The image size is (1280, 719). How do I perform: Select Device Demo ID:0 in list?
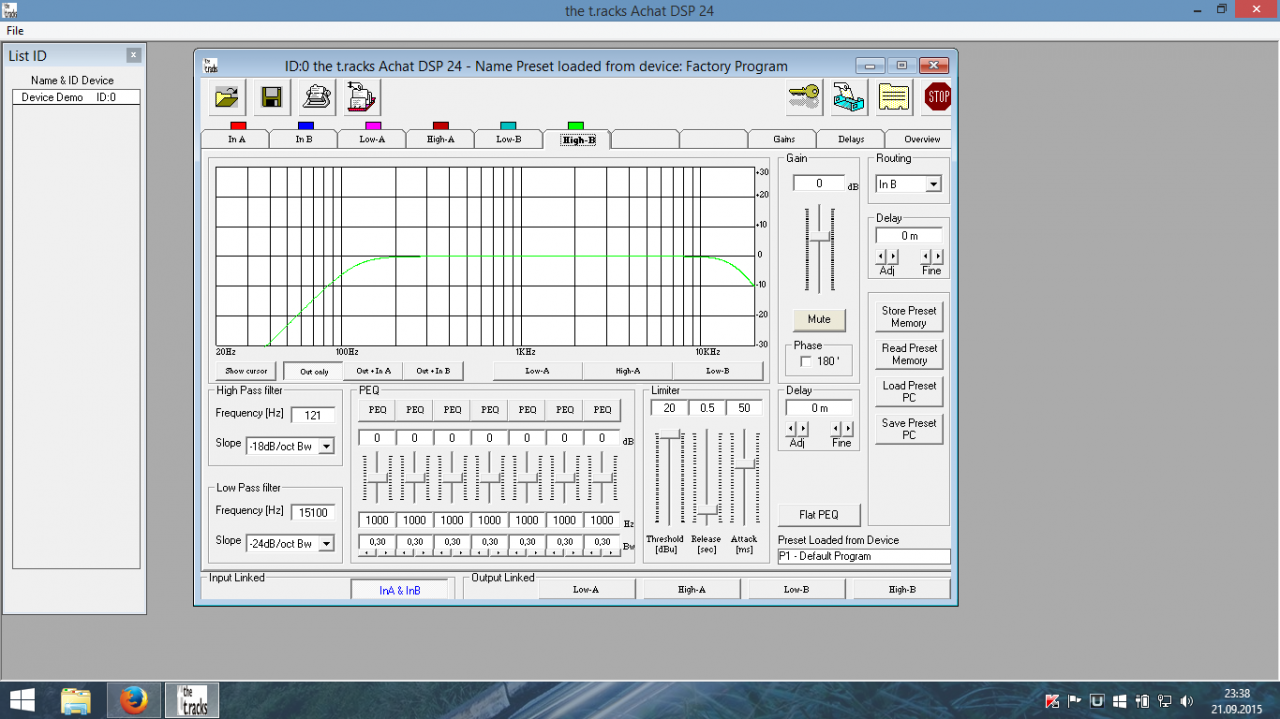pyautogui.click(x=76, y=98)
